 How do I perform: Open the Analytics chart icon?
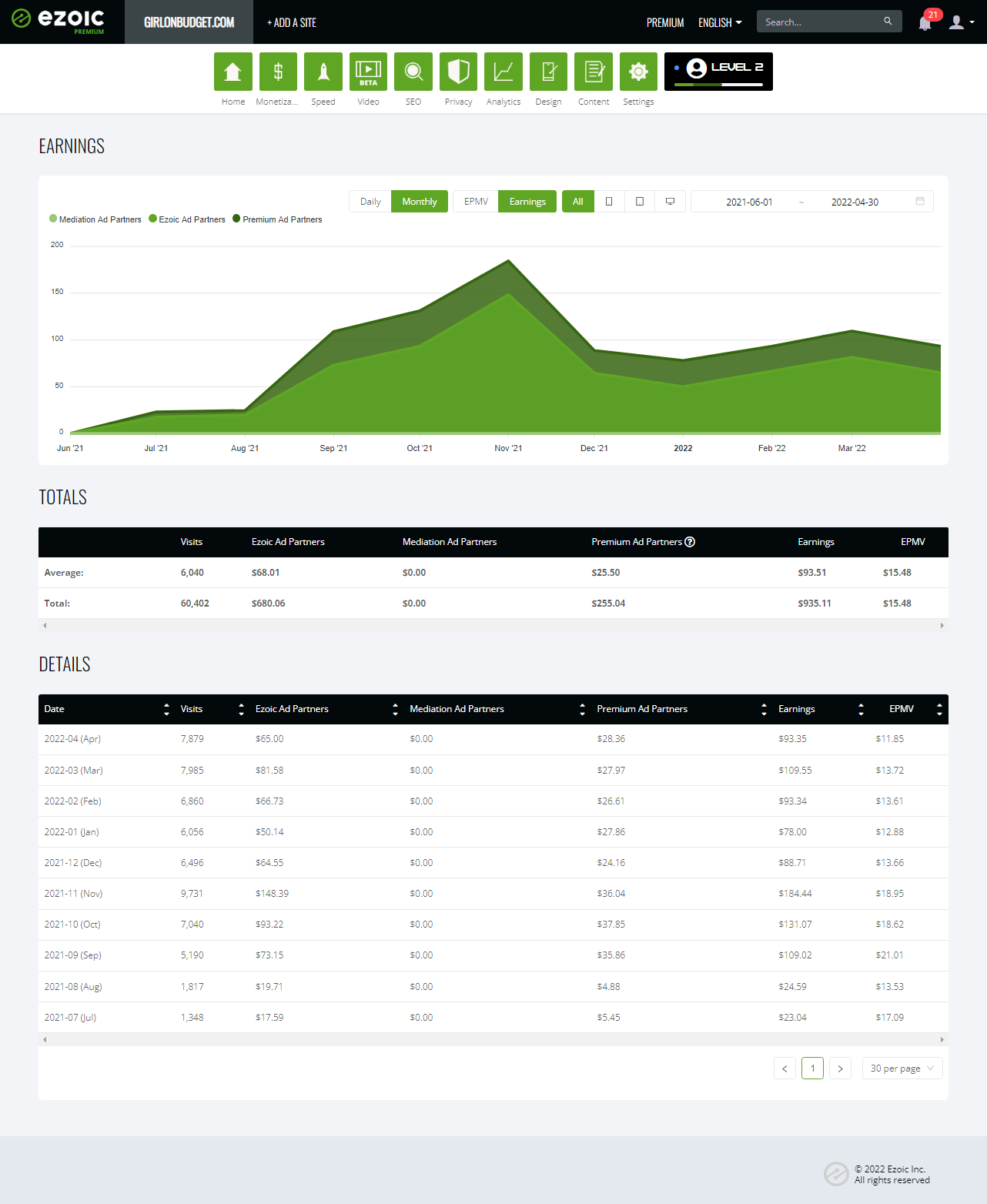(504, 72)
